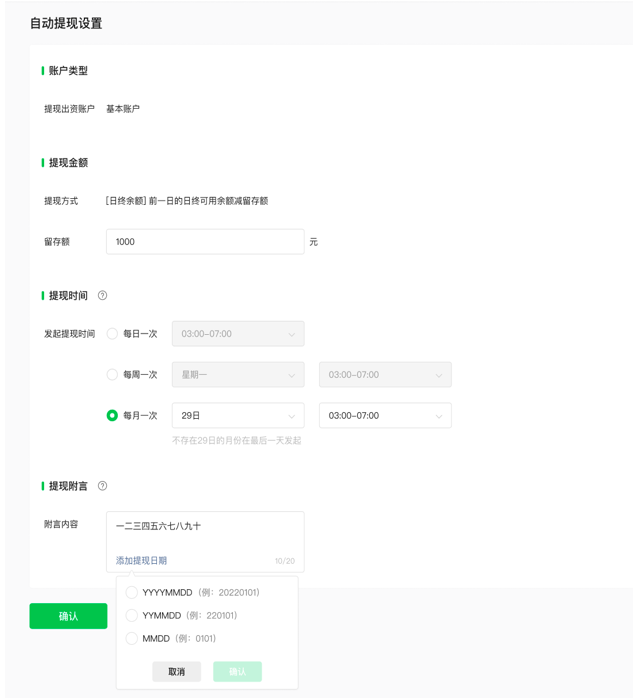Select the 每周一次 radio button
Image resolution: width=633 pixels, height=698 pixels.
(112, 374)
